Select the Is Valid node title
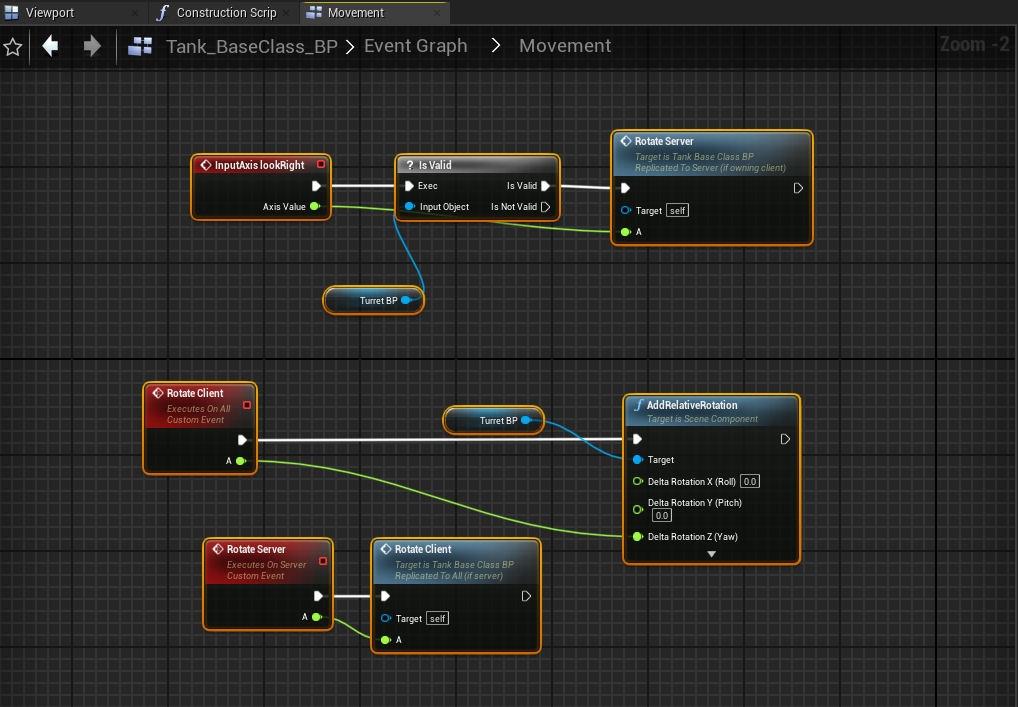Image resolution: width=1018 pixels, height=707 pixels. [x=434, y=165]
